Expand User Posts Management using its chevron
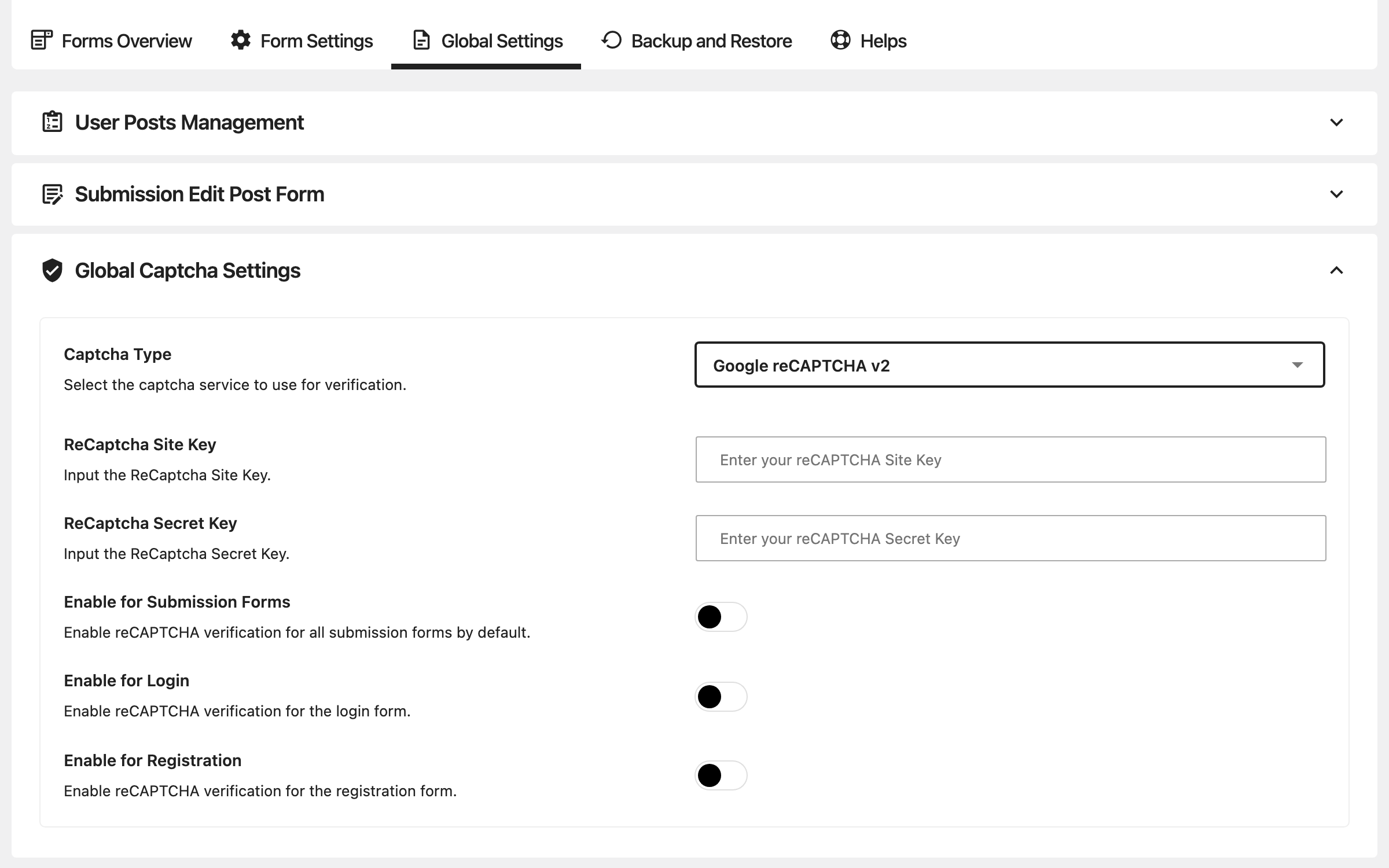Image resolution: width=1389 pixels, height=868 pixels. click(1336, 123)
